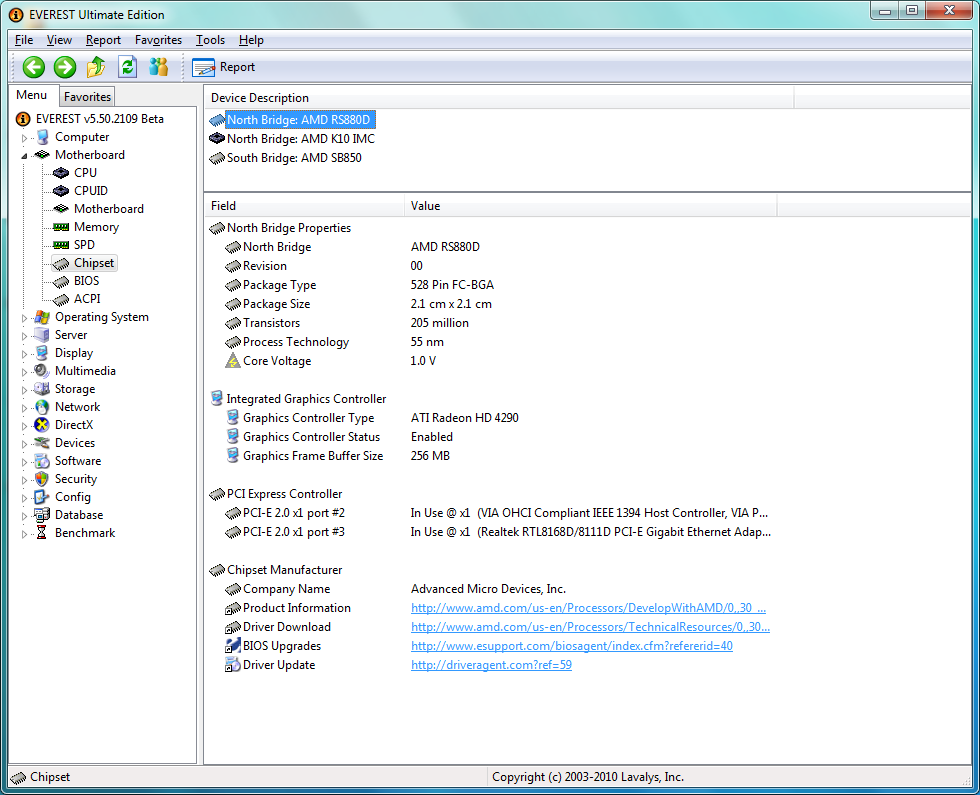Click the Config icon in tree

(x=42, y=497)
